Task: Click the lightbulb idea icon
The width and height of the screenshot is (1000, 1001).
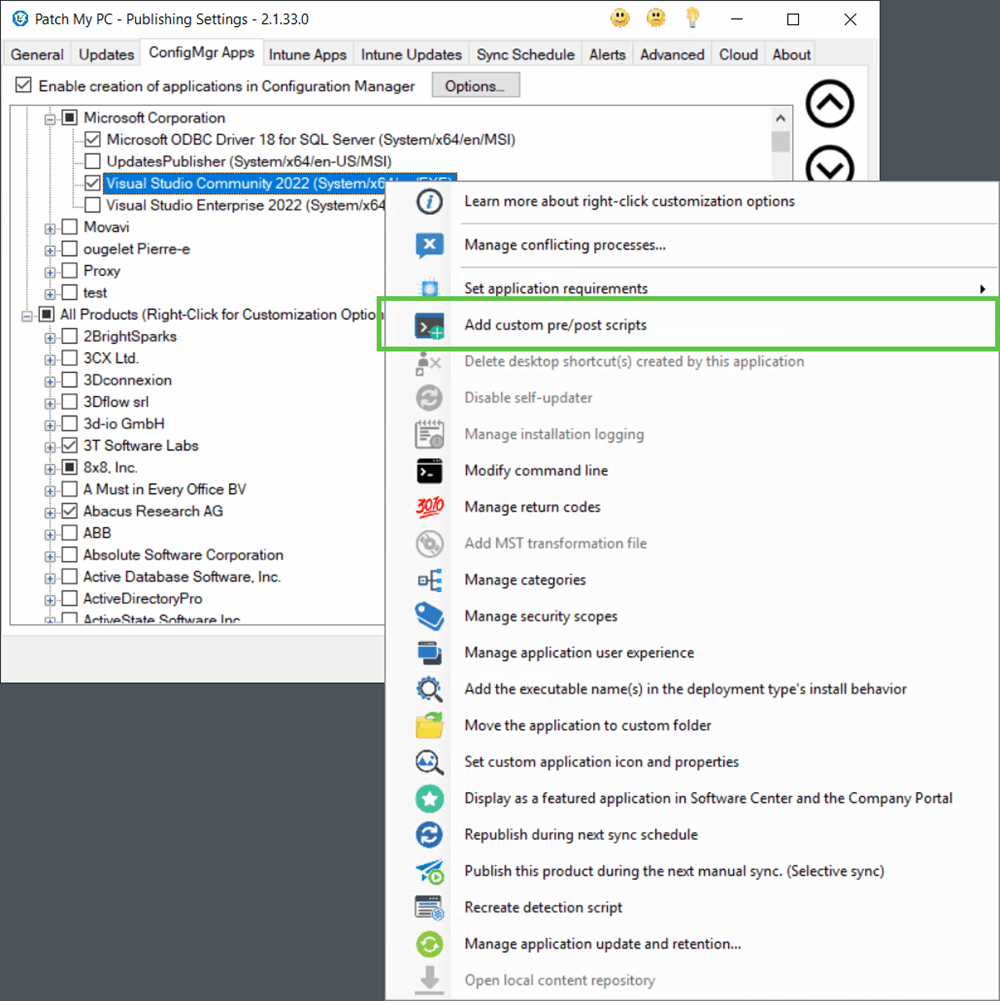Action: [692, 19]
